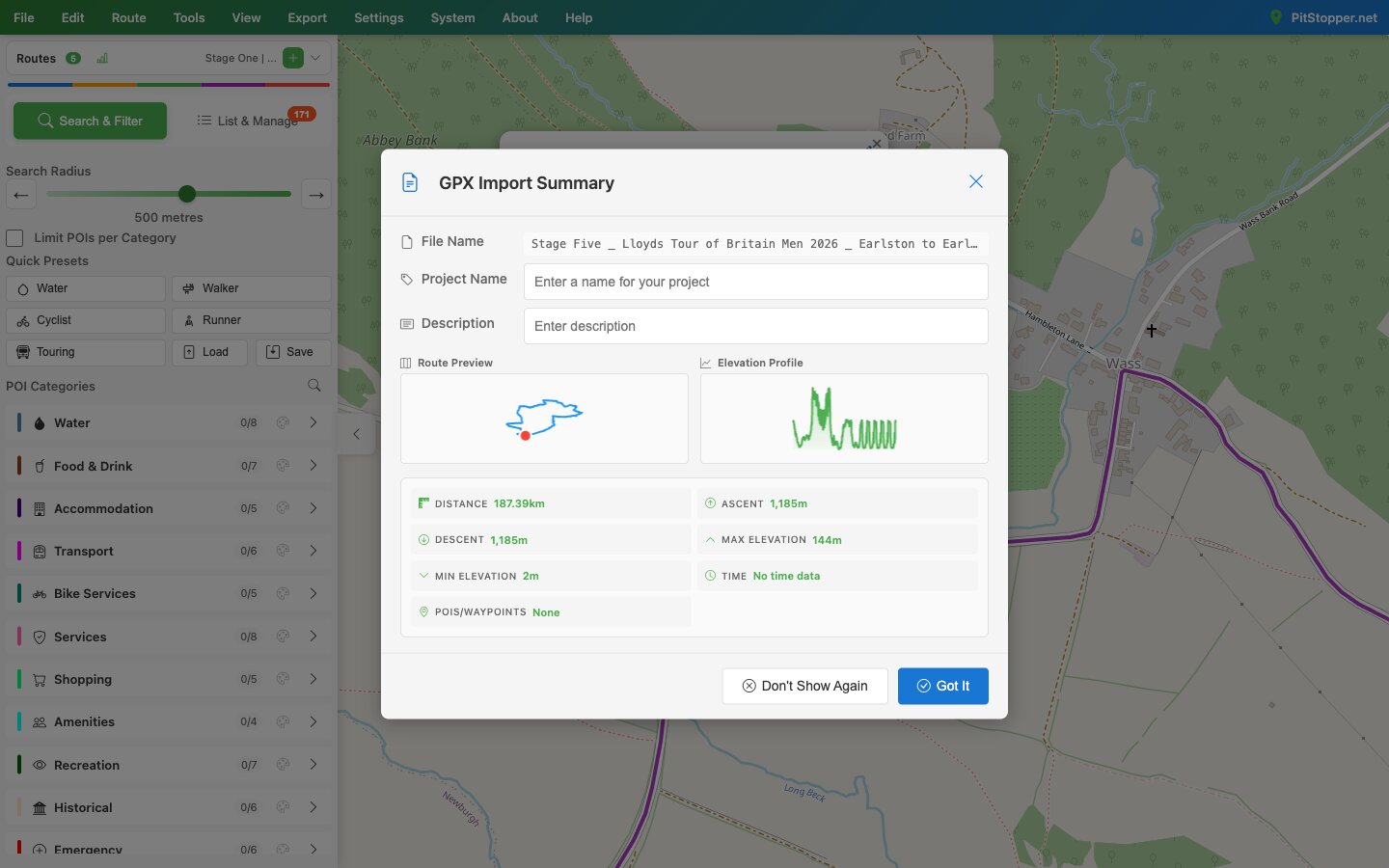1389x868 pixels.
Task: Click the Got It button
Action: point(942,686)
